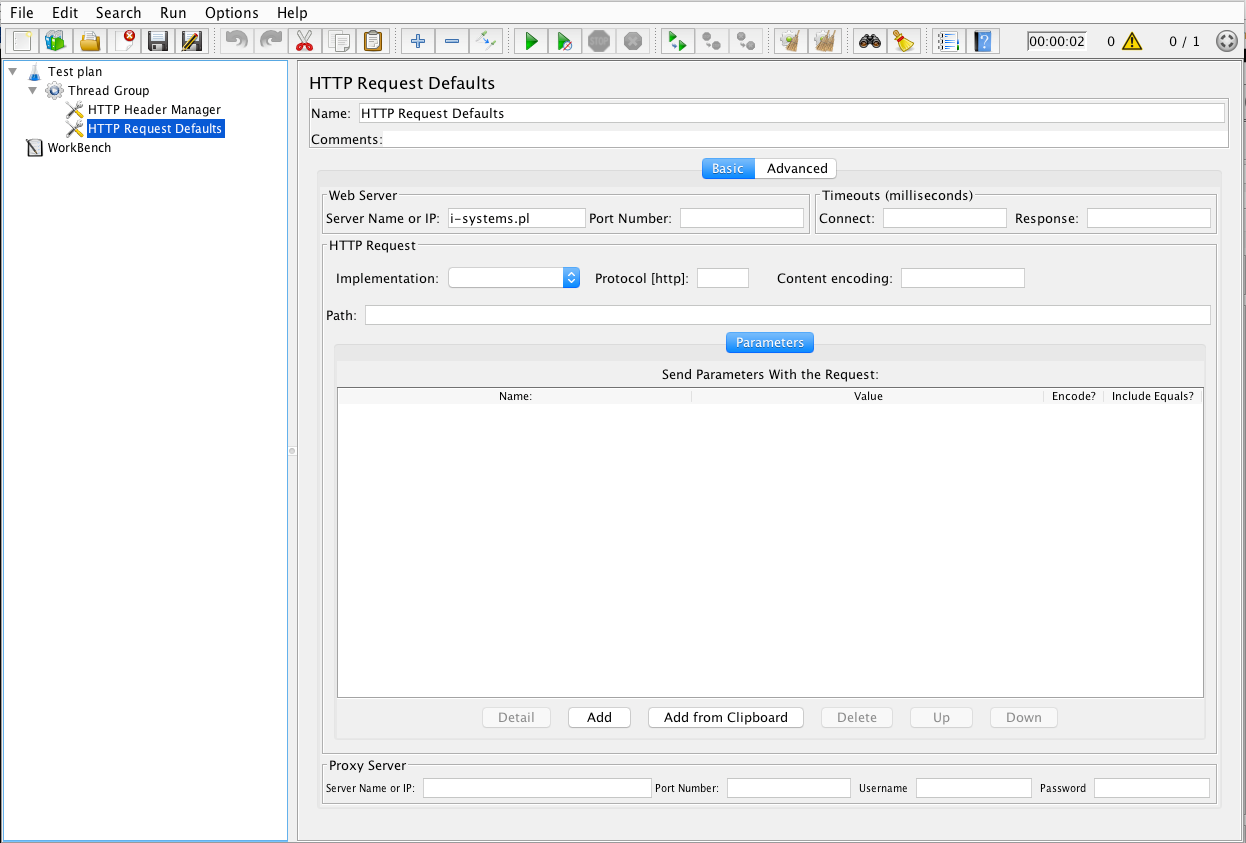This screenshot has height=843, width=1246.
Task: Click the Web Server Port Number field
Action: (741, 218)
